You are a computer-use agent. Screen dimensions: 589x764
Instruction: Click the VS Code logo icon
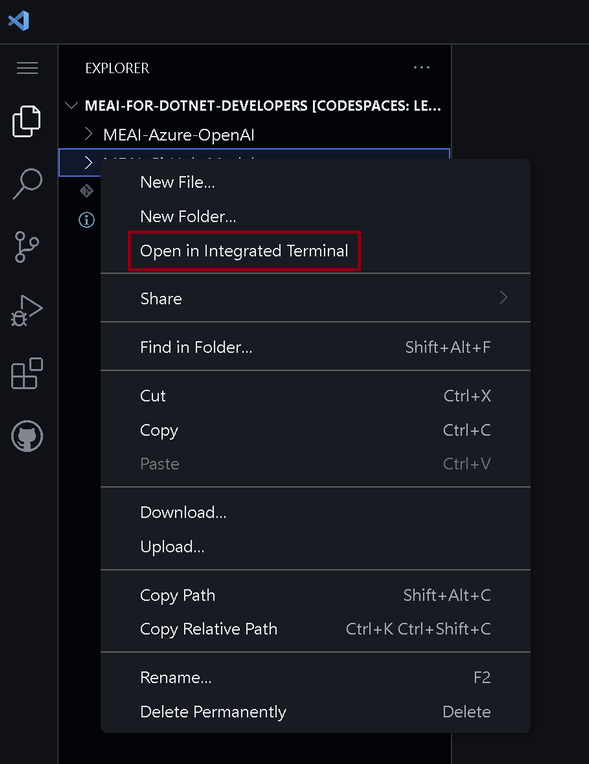pyautogui.click(x=19, y=21)
